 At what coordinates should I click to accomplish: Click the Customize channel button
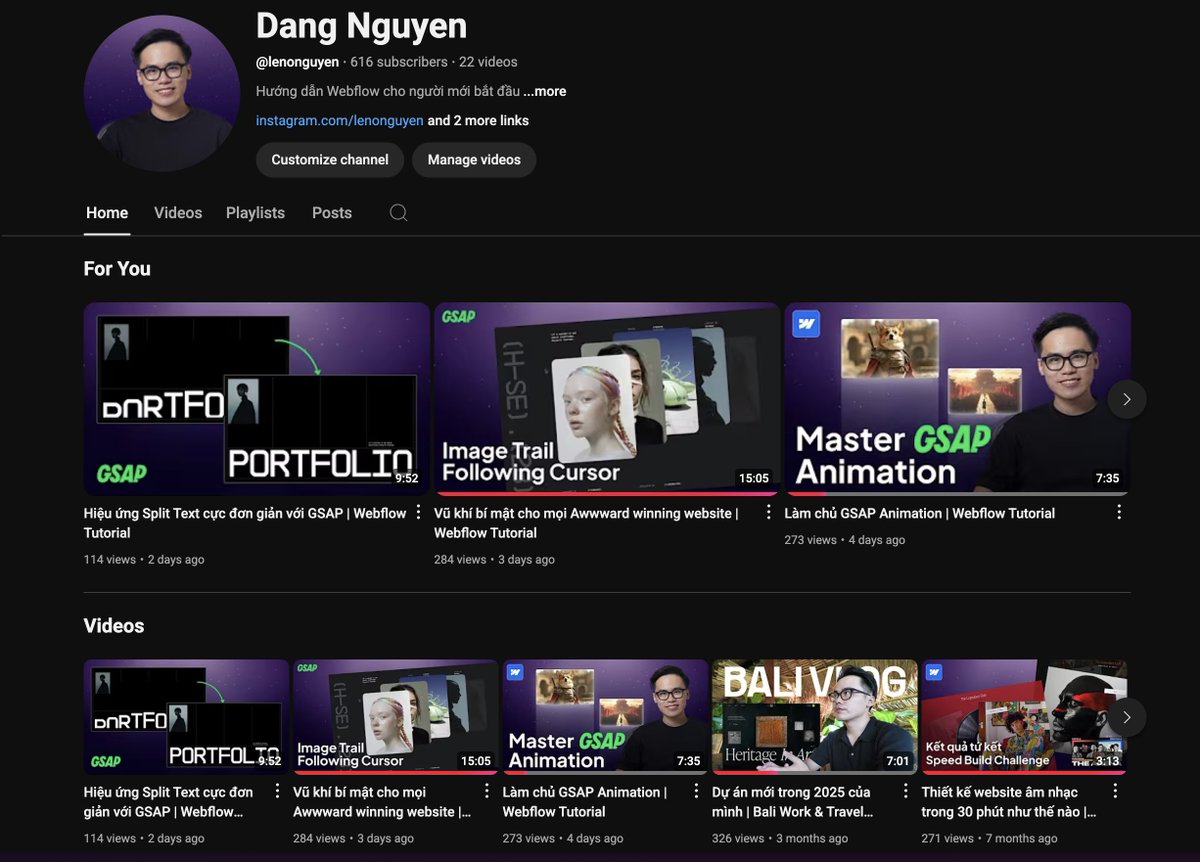(x=329, y=159)
